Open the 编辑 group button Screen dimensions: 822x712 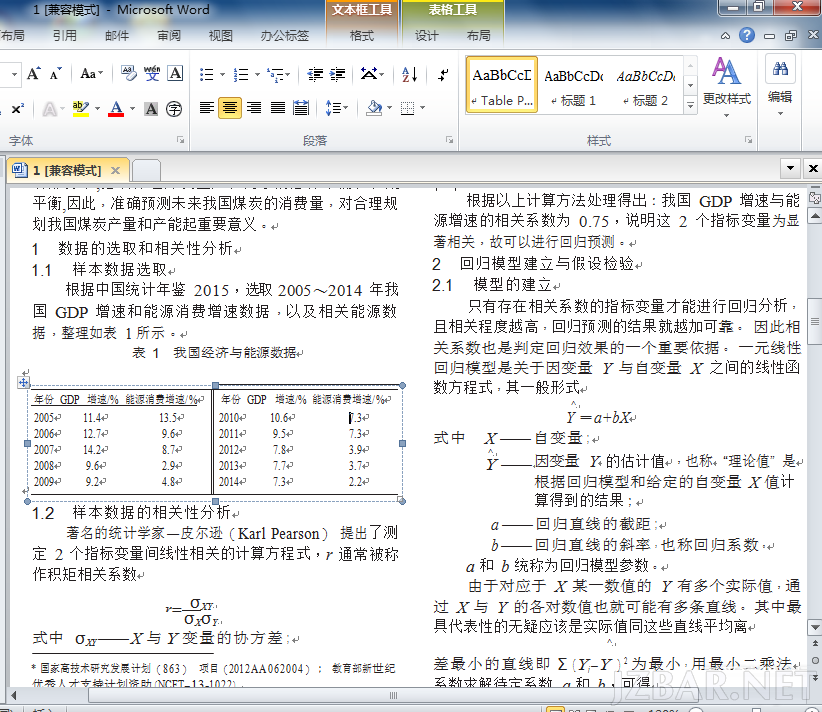point(780,87)
